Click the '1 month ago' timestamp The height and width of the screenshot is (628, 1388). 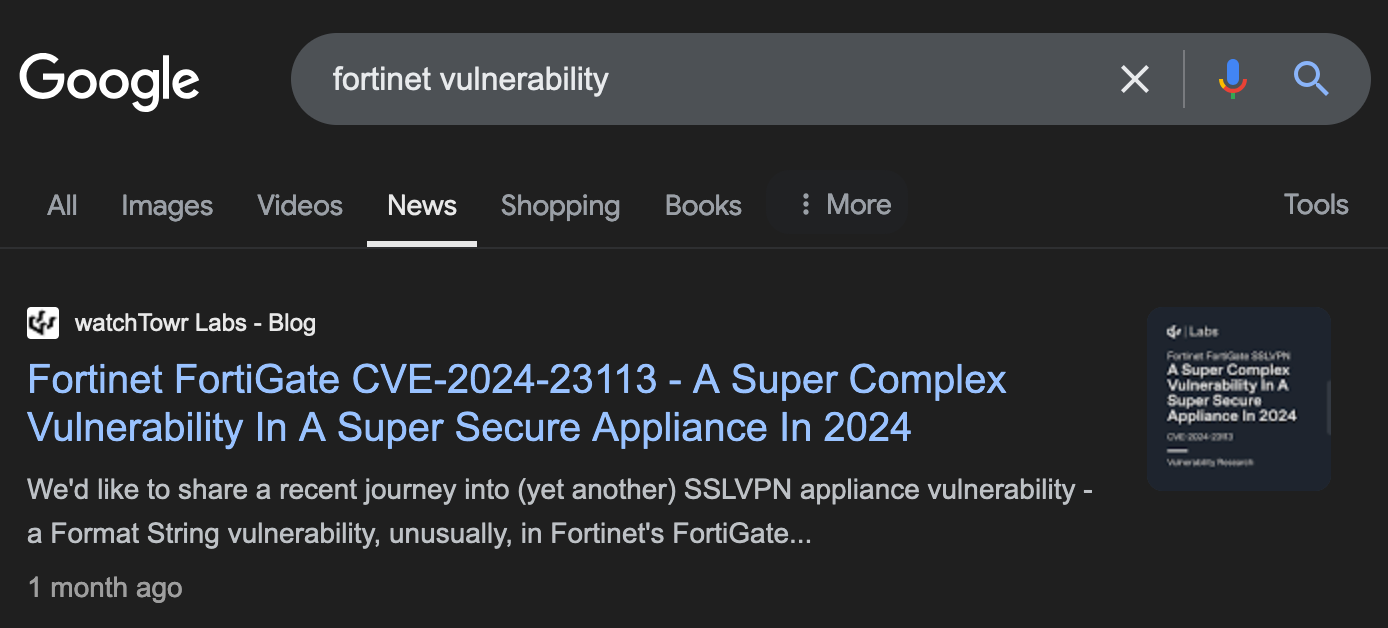[x=105, y=587]
